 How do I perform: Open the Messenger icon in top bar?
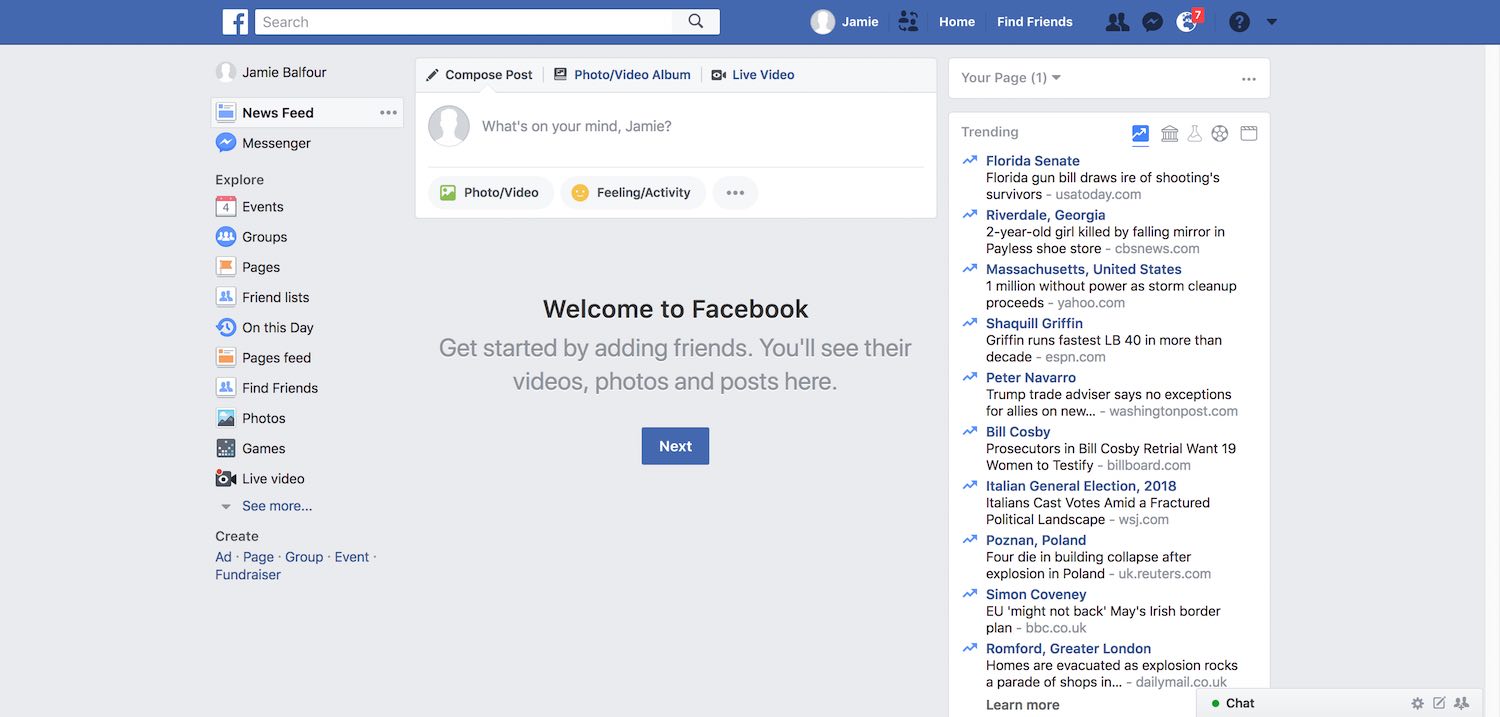click(x=1152, y=21)
